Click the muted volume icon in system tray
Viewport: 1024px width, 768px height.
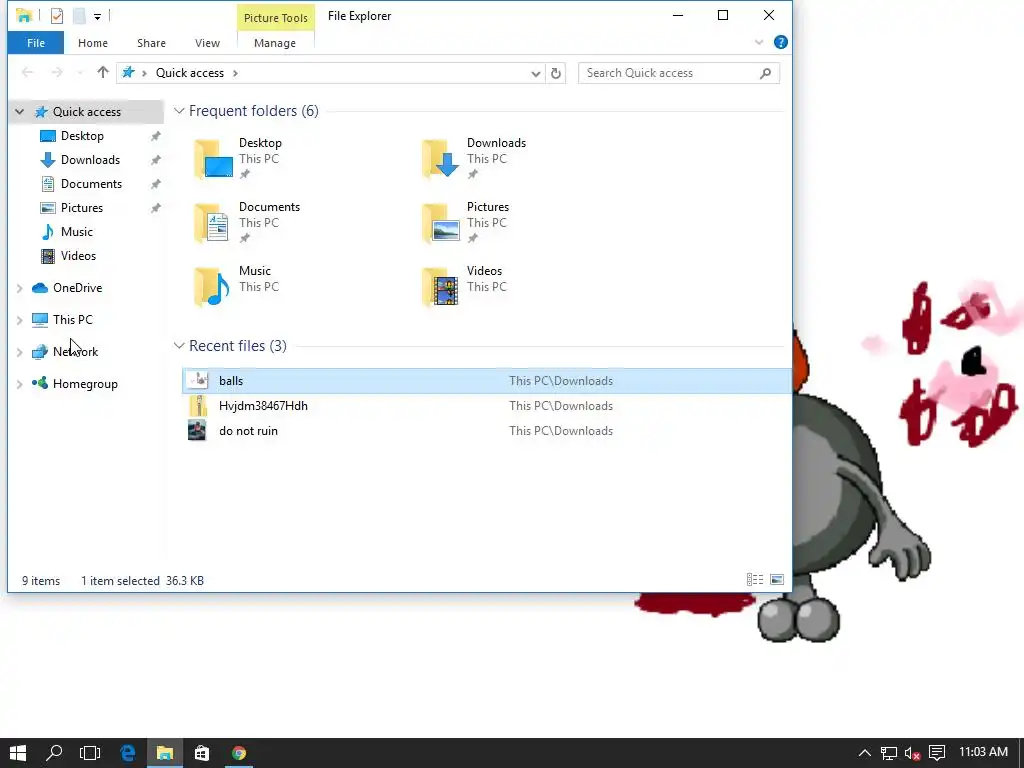[913, 754]
